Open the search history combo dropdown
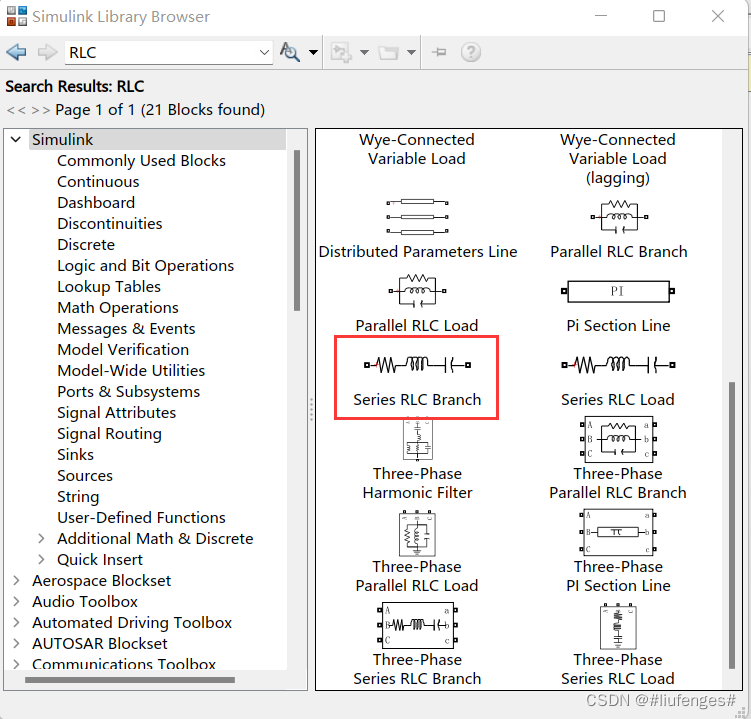751x719 pixels. 264,52
